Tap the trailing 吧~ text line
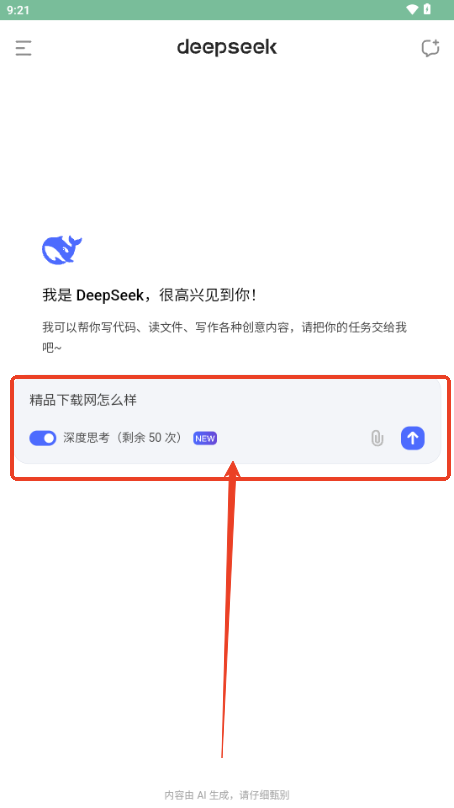The height and width of the screenshot is (808, 454). 52,348
